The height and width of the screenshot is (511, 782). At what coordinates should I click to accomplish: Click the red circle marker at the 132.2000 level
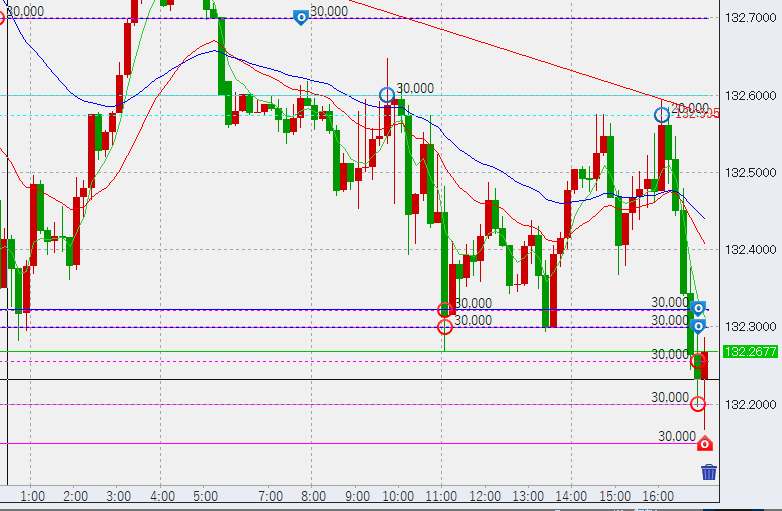698,404
